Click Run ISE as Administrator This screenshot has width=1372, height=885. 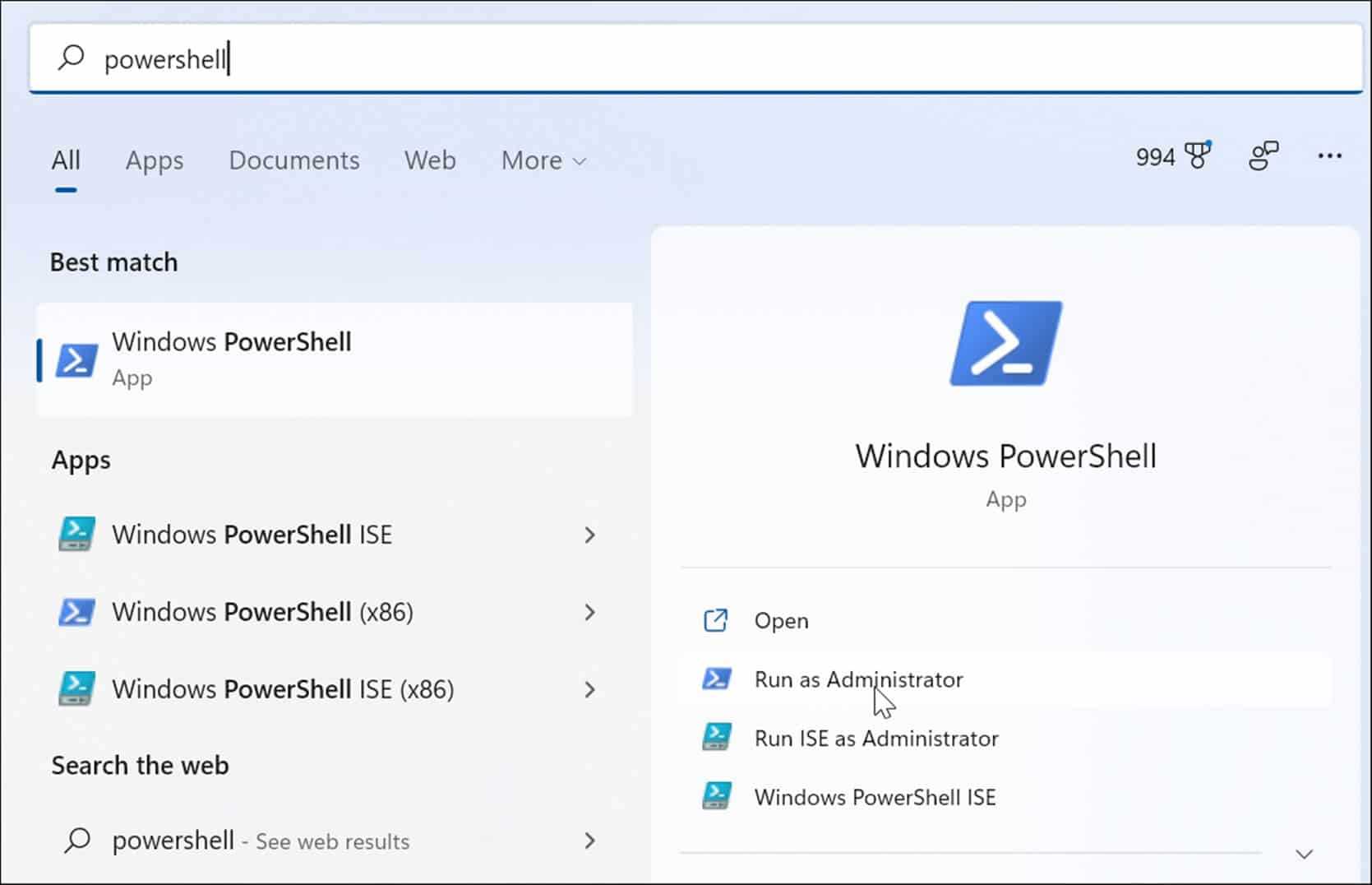876,738
